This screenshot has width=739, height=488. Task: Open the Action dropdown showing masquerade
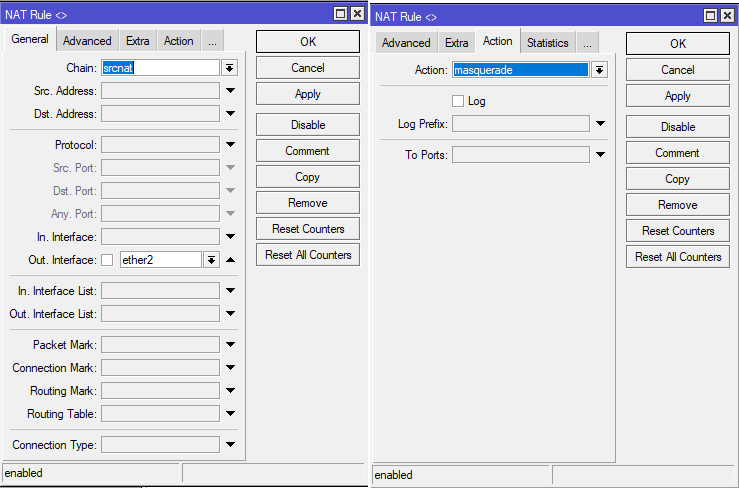[599, 70]
